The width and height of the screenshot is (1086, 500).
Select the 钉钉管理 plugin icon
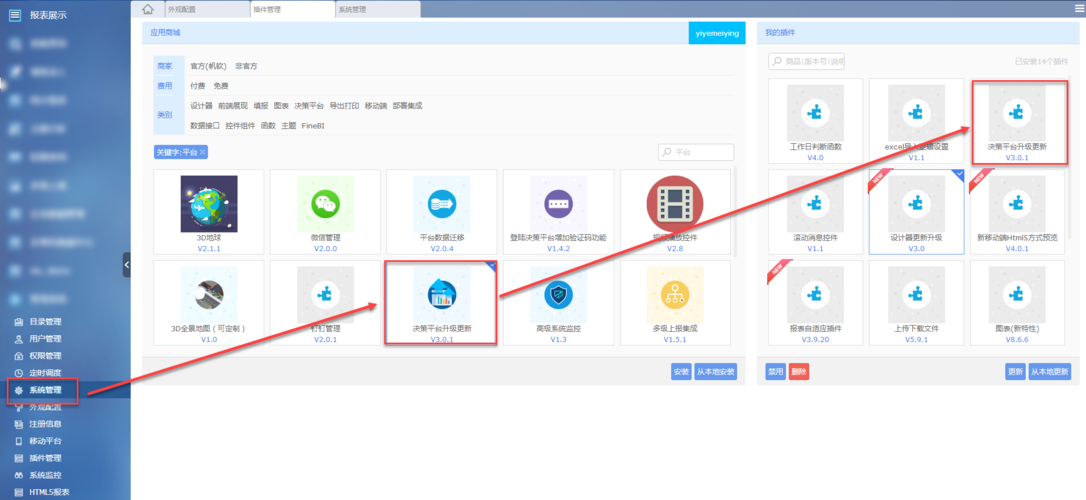point(326,294)
